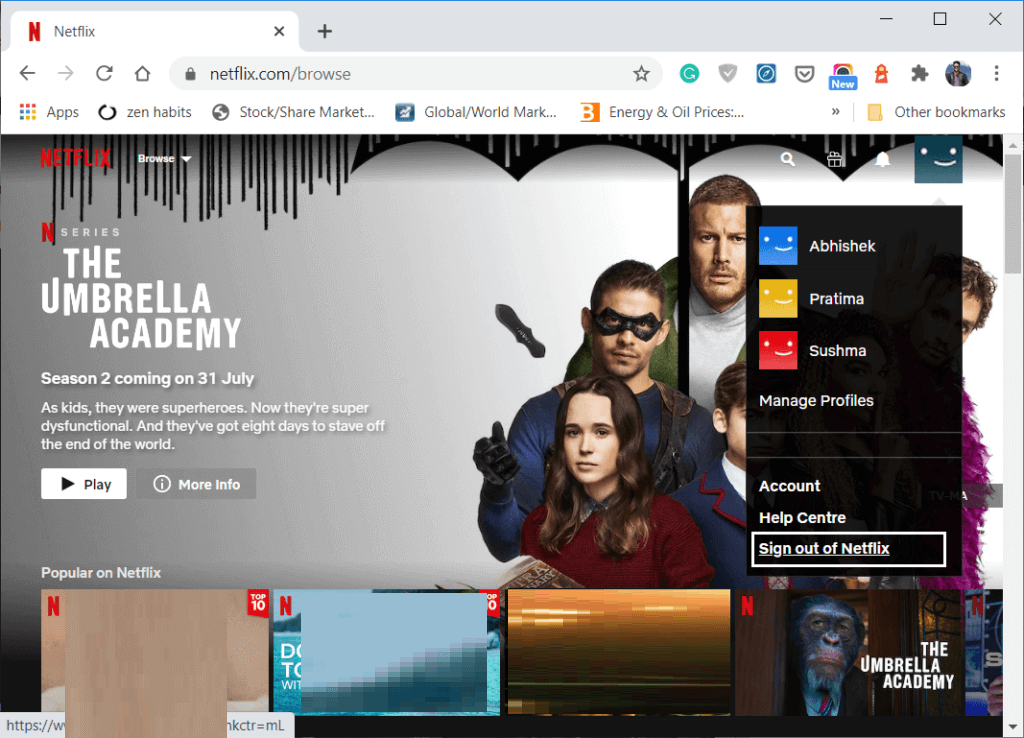Open the Other bookmarks folder
Viewport: 1024px width, 738px height.
(x=936, y=112)
